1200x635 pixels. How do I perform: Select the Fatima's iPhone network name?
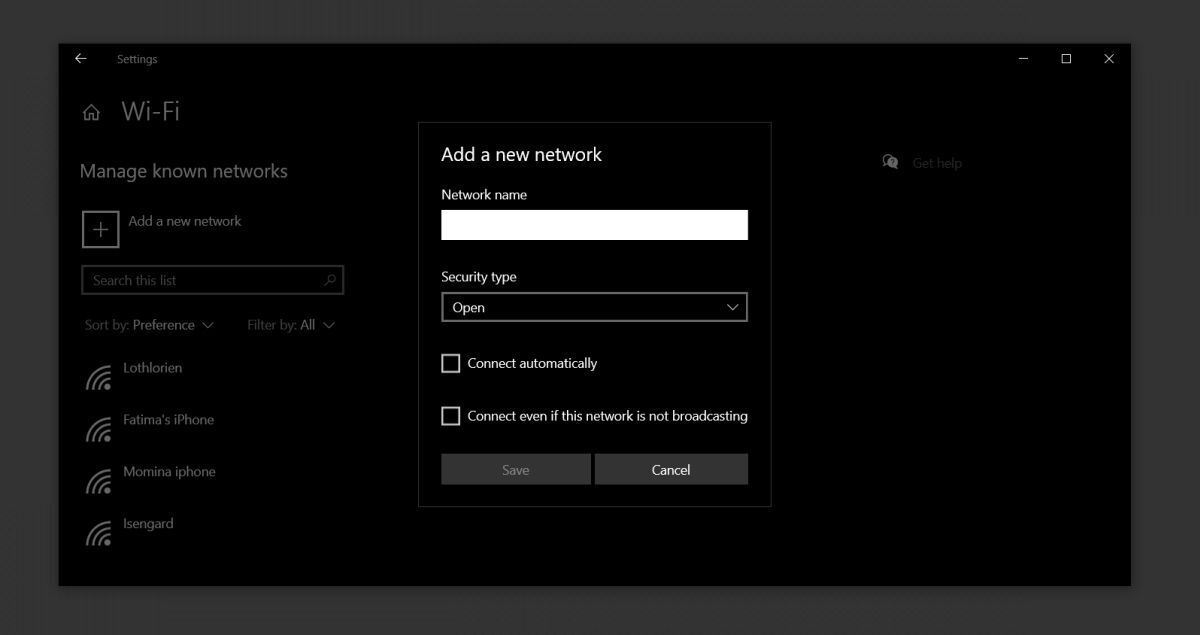pyautogui.click(x=168, y=420)
